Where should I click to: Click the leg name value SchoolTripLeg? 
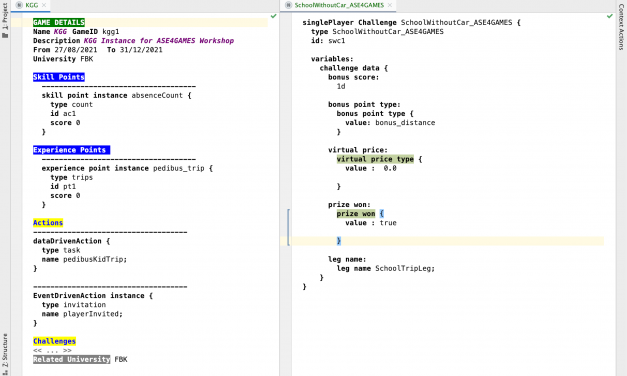point(403,268)
